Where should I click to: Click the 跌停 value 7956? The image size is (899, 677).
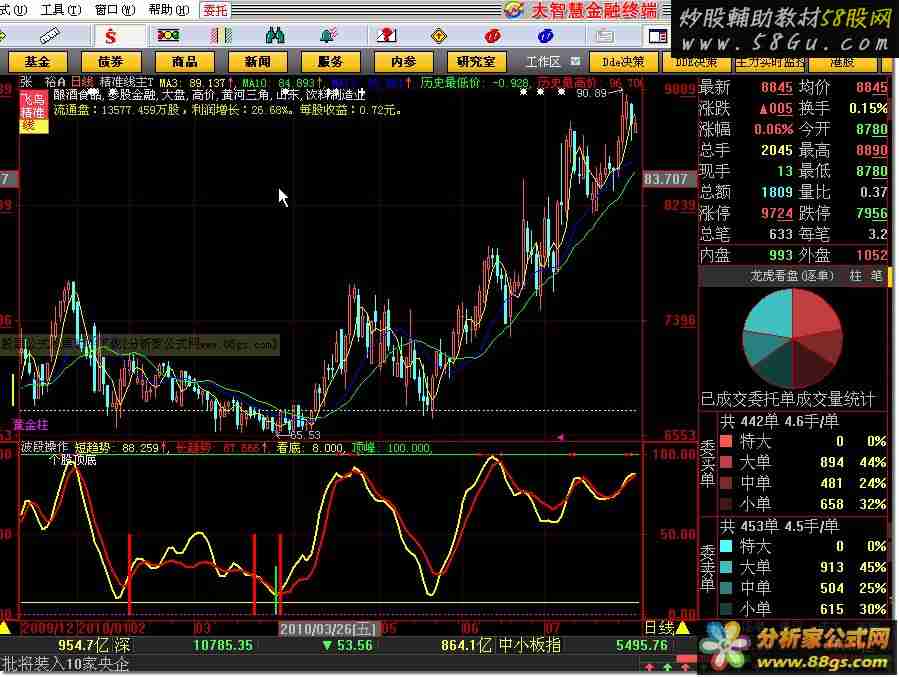tap(871, 213)
